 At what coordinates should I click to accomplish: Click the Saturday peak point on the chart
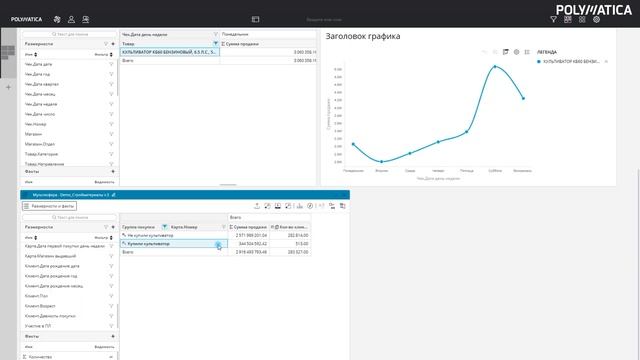click(495, 66)
